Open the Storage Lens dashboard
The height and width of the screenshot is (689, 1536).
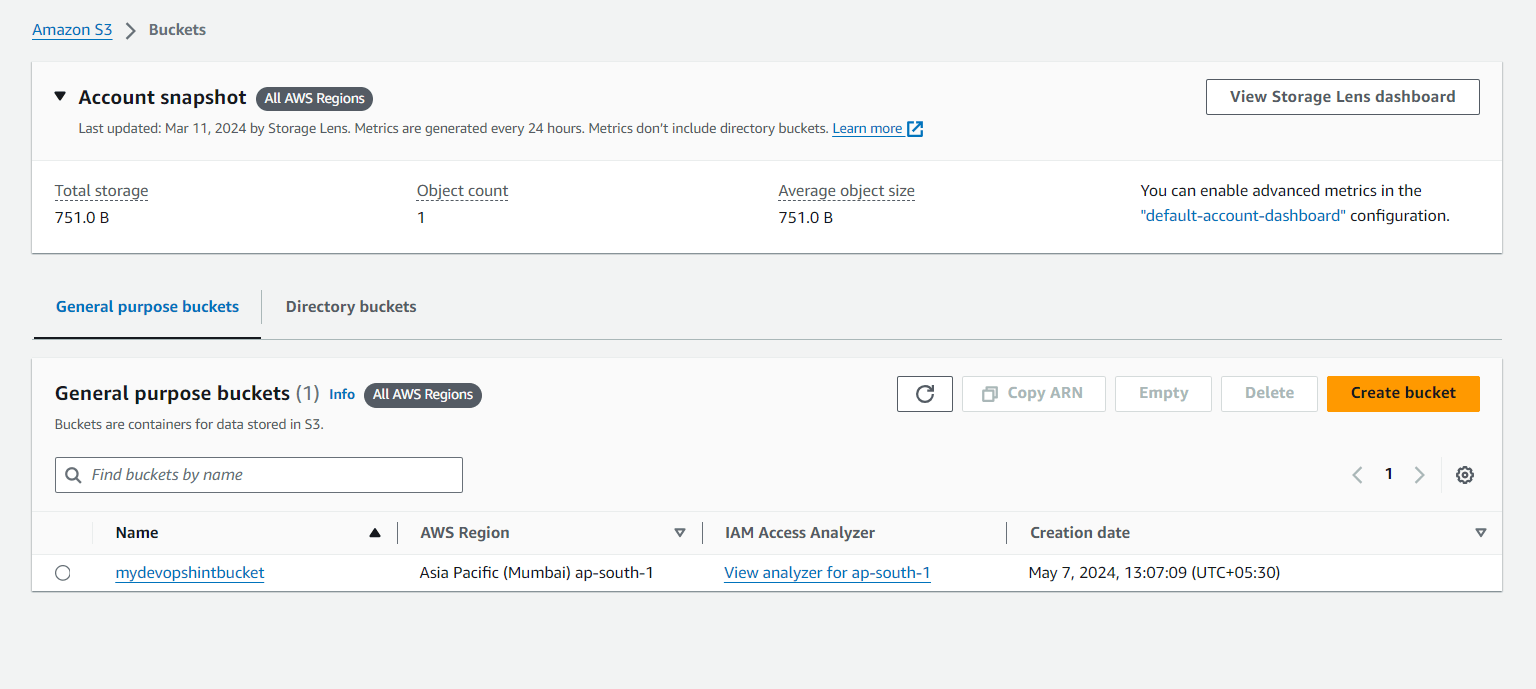1342,96
